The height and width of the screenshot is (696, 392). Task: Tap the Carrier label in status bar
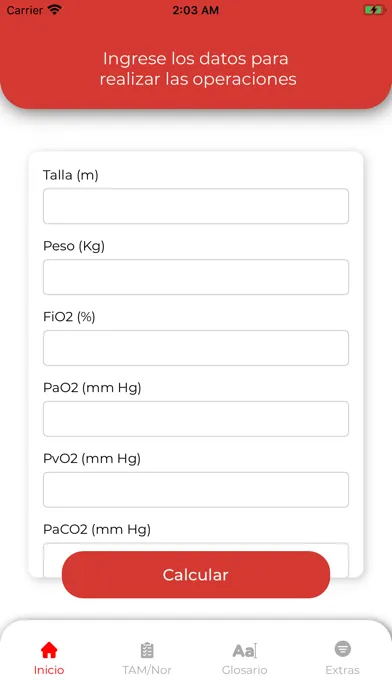click(24, 10)
